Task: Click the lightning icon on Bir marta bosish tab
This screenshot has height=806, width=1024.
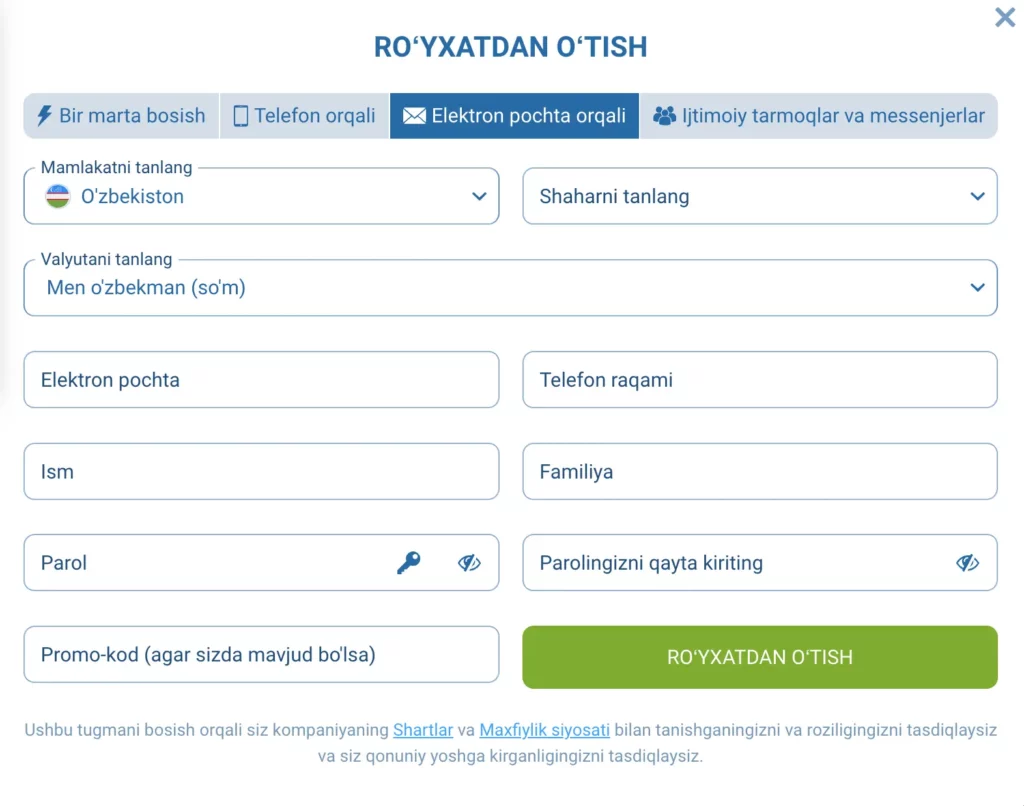Action: coord(44,115)
